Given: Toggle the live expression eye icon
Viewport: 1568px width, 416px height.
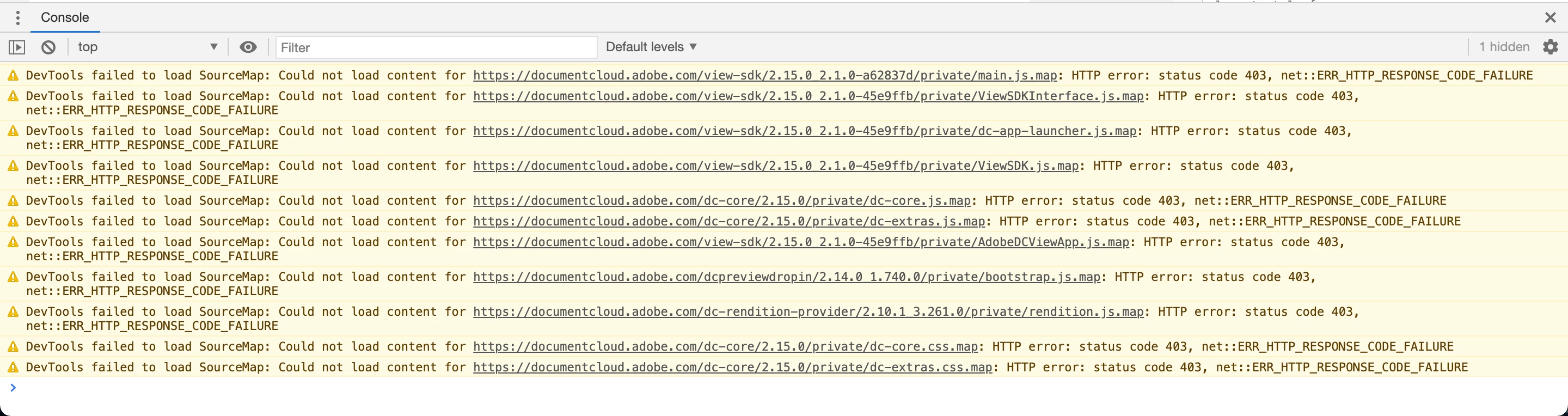Looking at the screenshot, I should 248,47.
